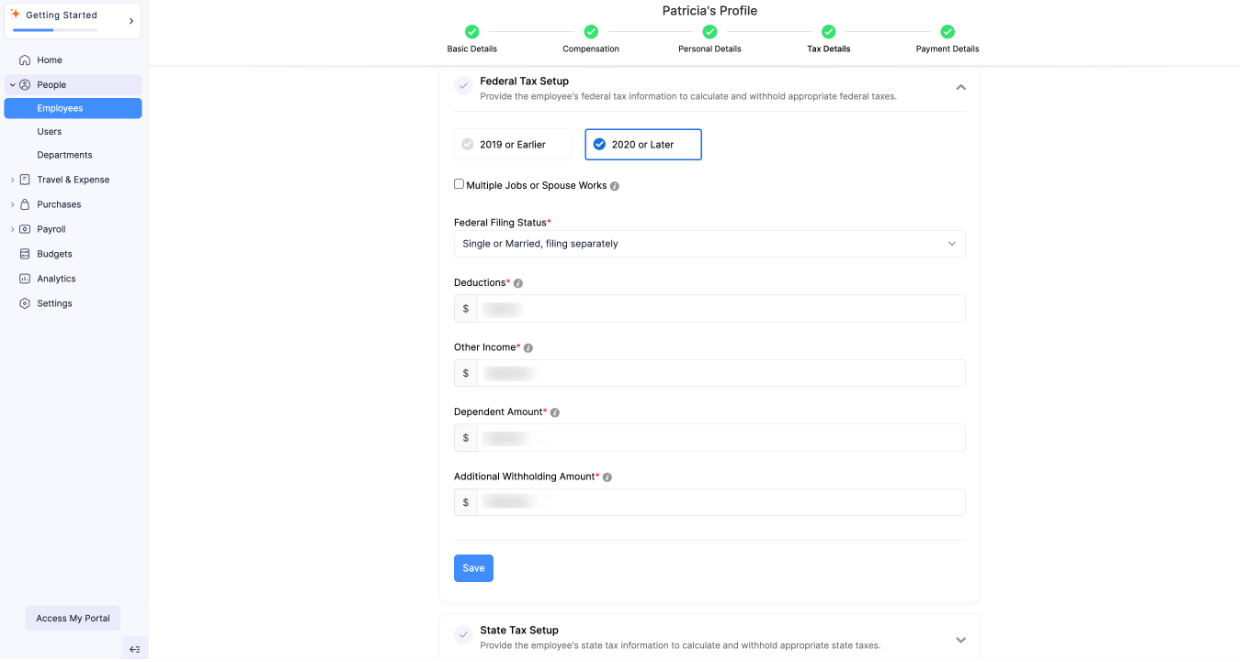Click the Access My Portal button
1240x662 pixels.
(x=72, y=618)
